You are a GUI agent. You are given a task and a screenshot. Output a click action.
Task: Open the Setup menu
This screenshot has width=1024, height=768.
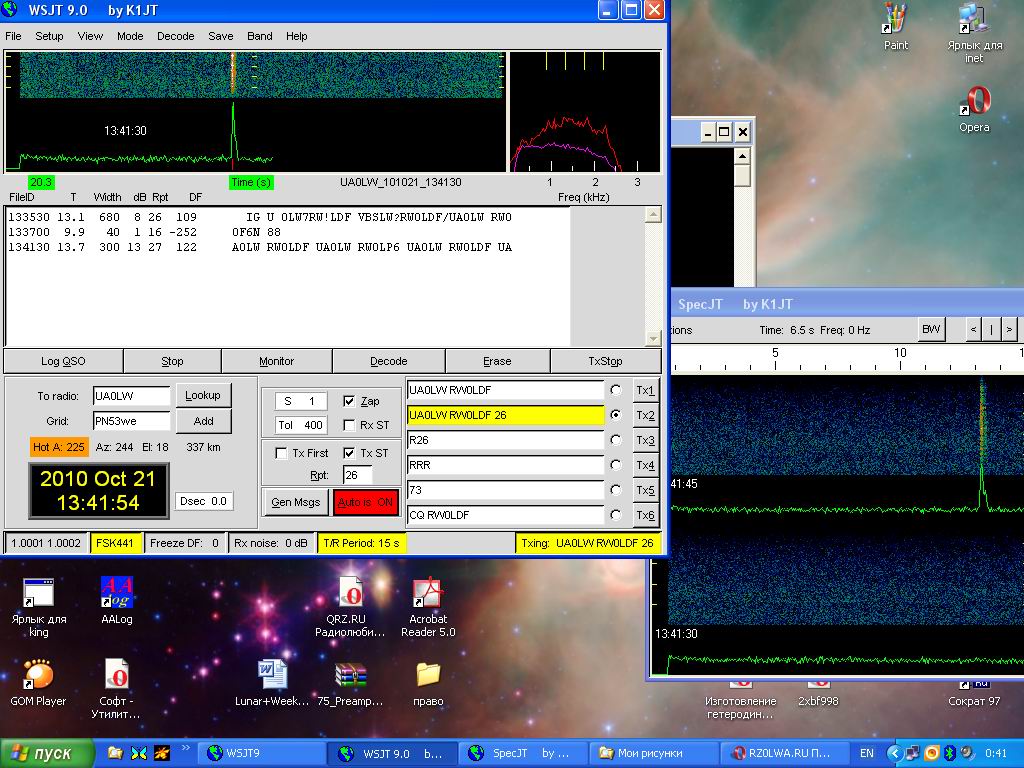[x=49, y=36]
